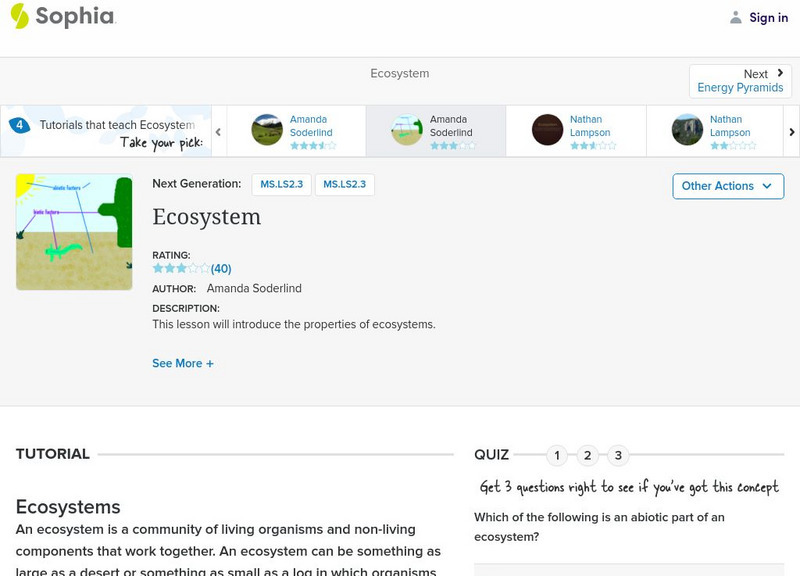This screenshot has height=576, width=800.
Task: Jump to quiz question 1
Action: tap(557, 455)
